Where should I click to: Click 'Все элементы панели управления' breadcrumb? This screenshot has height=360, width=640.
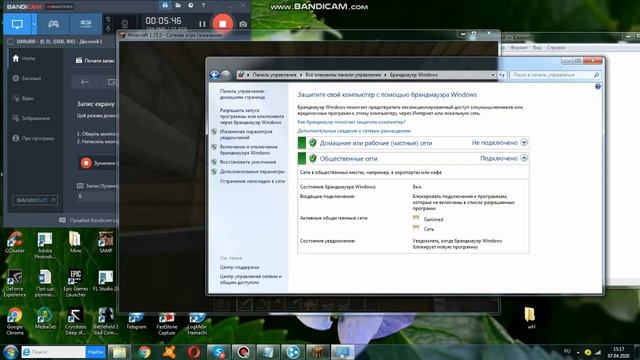pos(343,75)
